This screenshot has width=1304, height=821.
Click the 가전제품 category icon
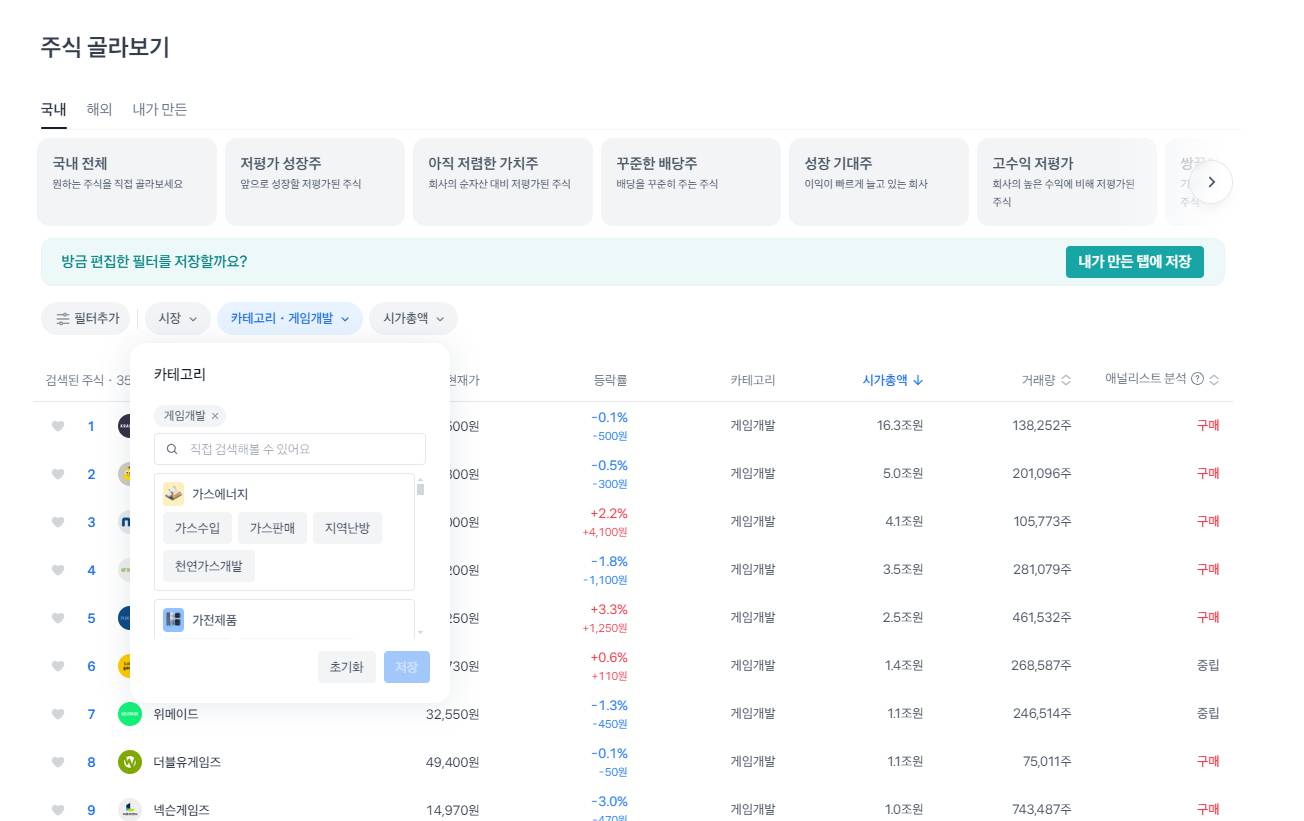coord(173,620)
